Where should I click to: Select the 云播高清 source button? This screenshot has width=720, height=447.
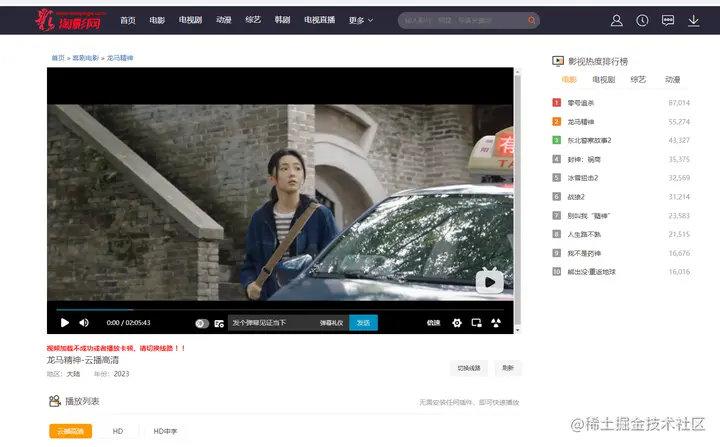pos(70,431)
